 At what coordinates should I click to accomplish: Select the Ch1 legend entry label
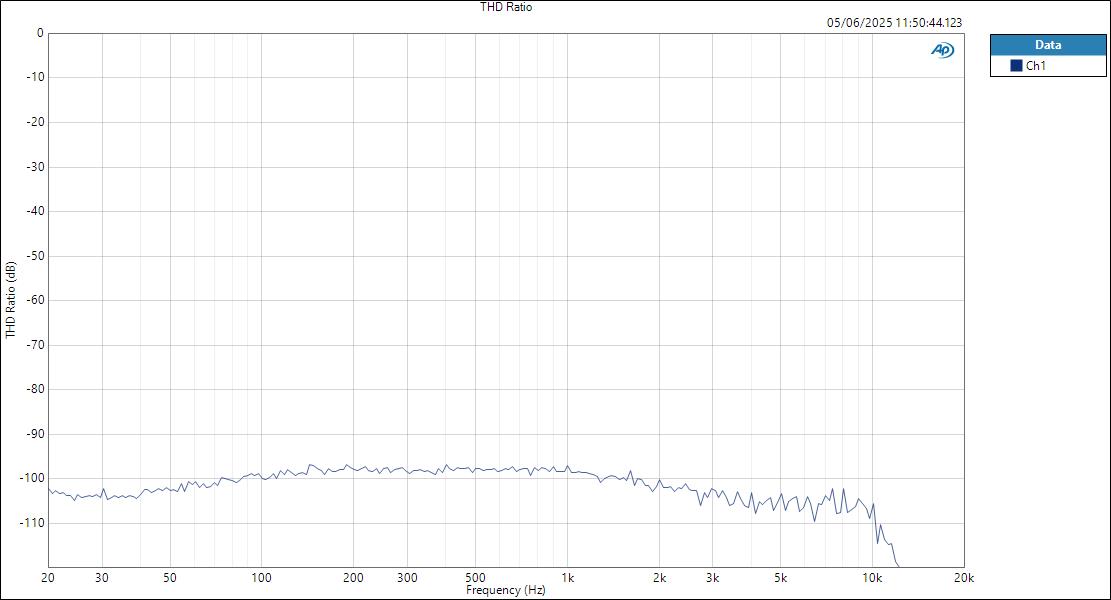click(1035, 66)
